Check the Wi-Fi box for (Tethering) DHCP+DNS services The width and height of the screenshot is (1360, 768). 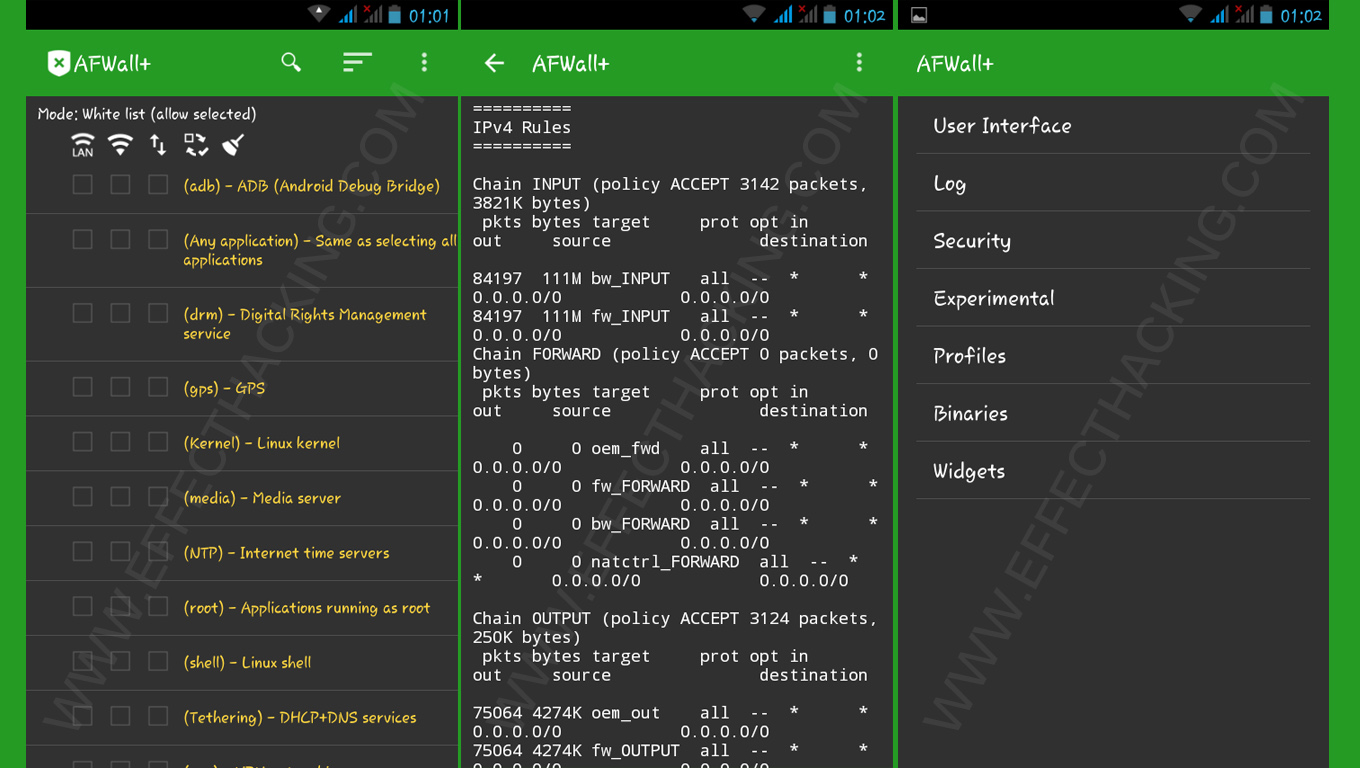click(x=120, y=717)
